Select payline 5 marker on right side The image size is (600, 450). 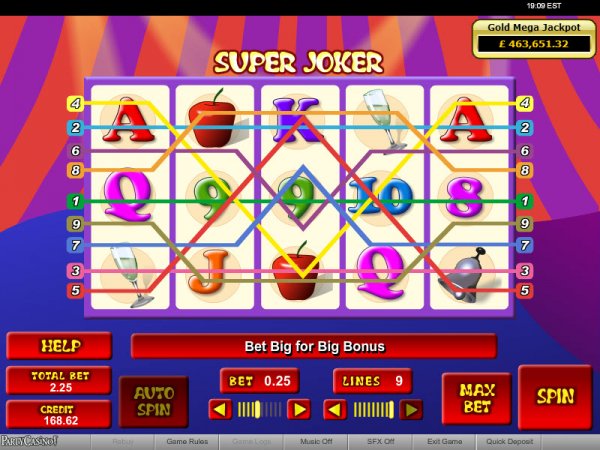525,290
